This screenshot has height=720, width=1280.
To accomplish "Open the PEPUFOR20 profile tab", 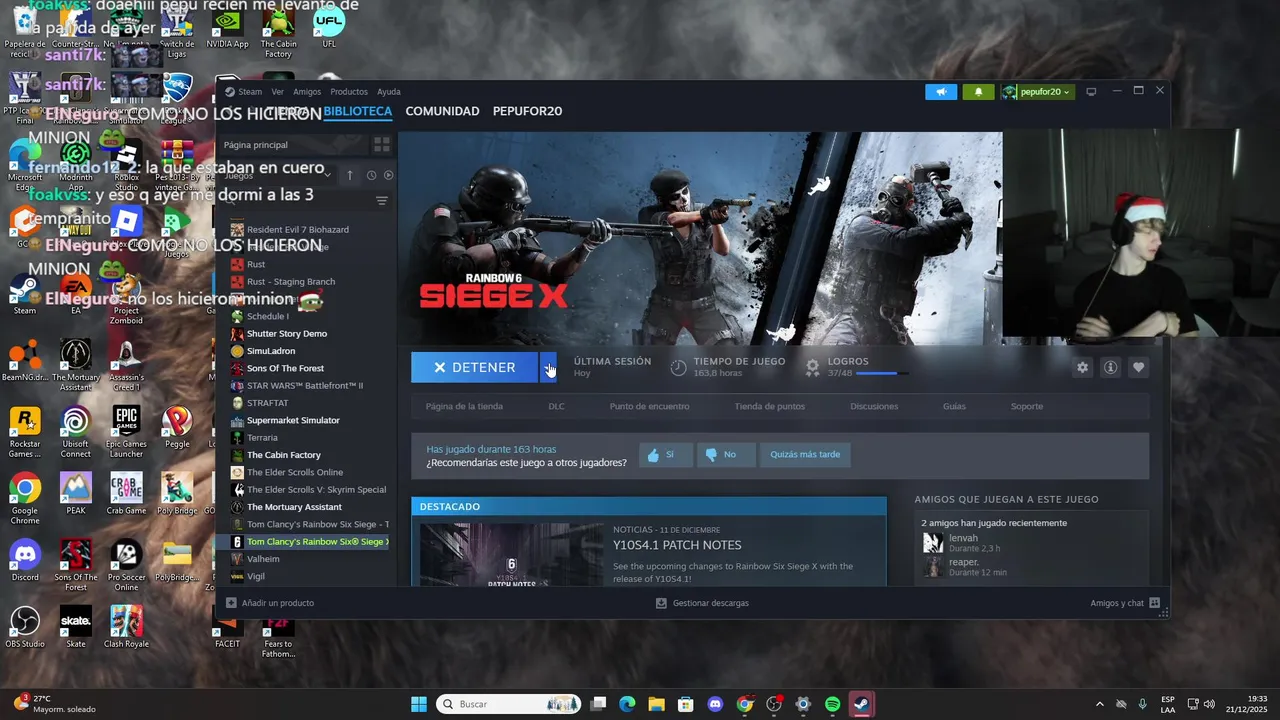I will (x=527, y=111).
